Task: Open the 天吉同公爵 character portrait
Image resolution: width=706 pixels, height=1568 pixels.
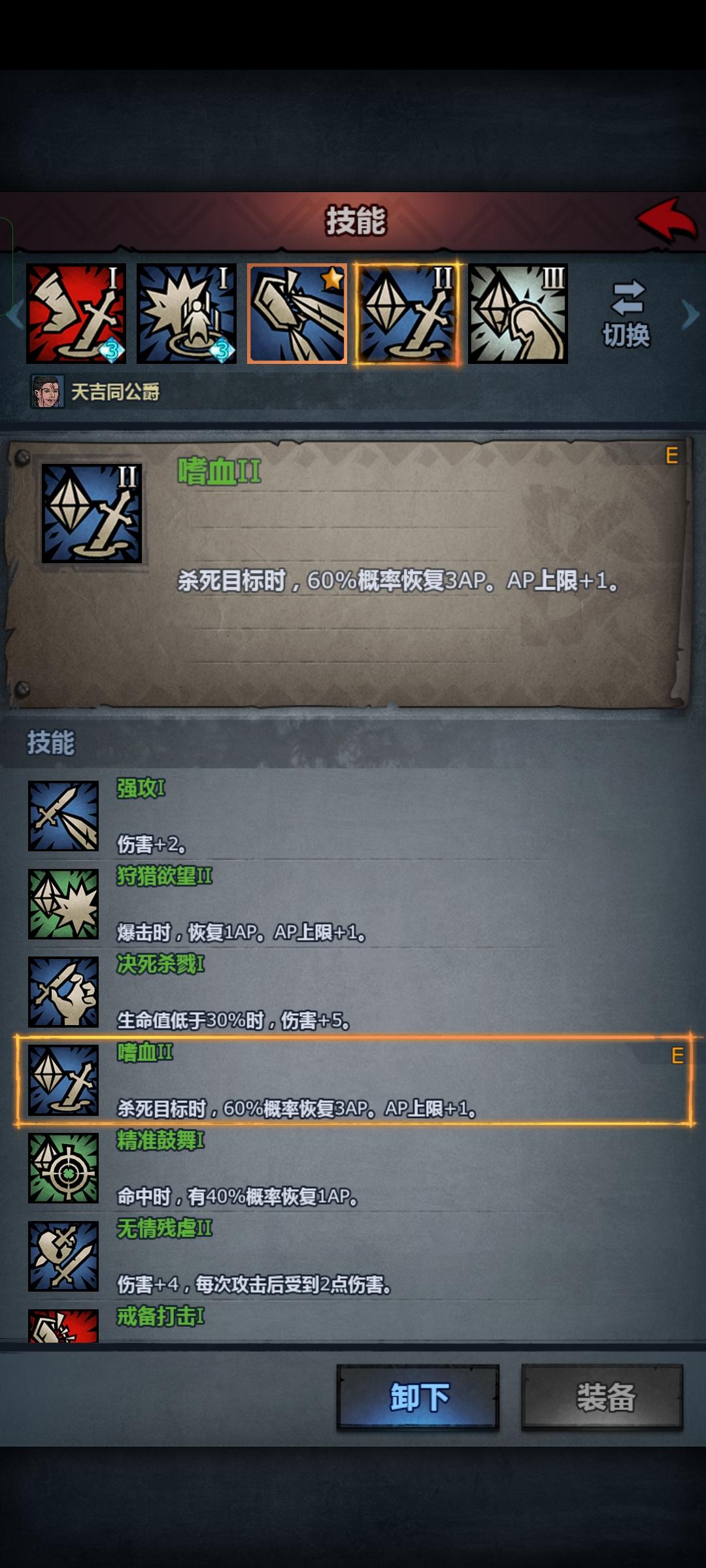Action: pos(47,391)
